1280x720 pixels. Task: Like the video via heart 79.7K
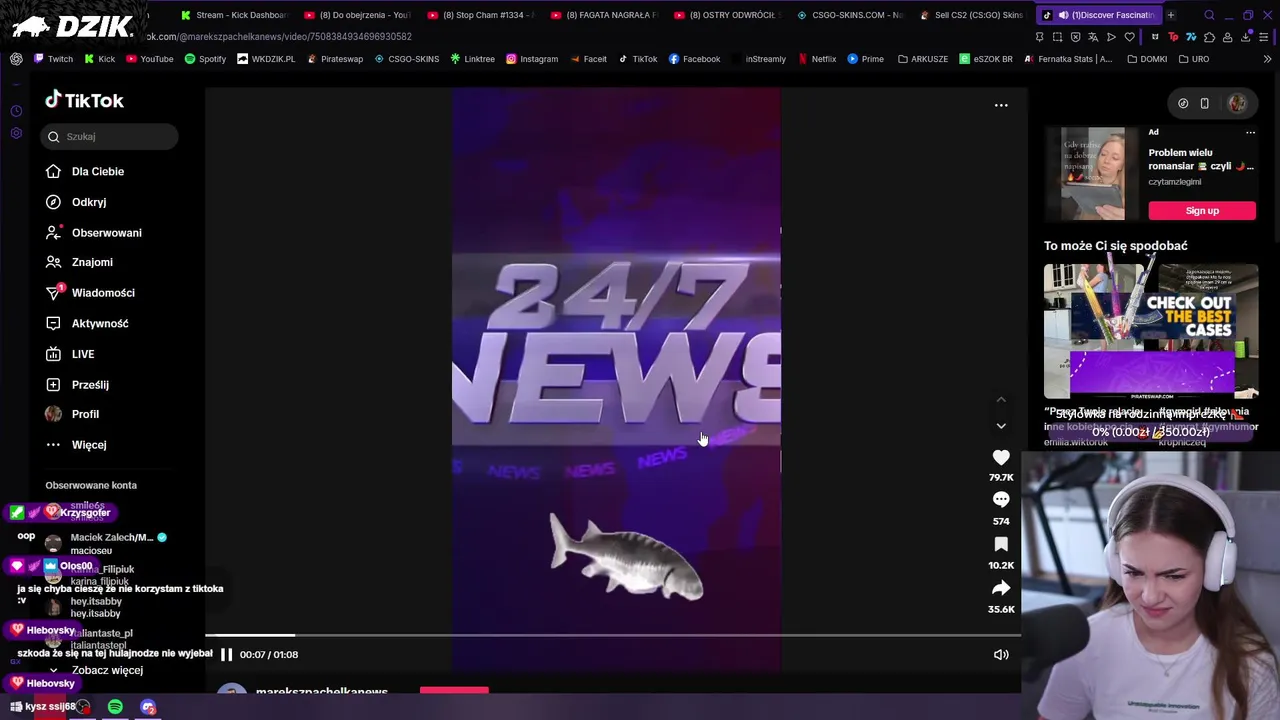point(1001,457)
